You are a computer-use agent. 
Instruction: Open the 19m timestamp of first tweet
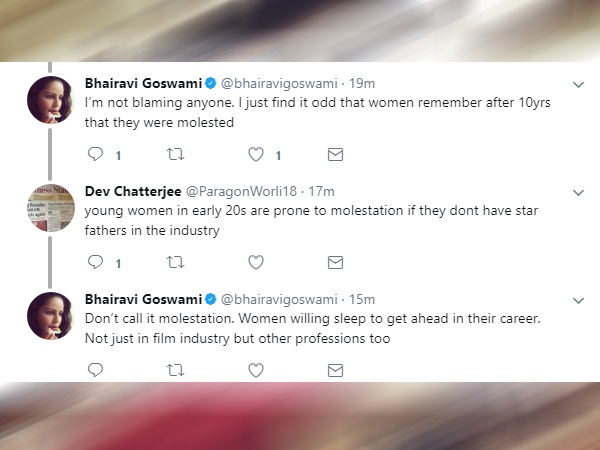pyautogui.click(x=362, y=84)
